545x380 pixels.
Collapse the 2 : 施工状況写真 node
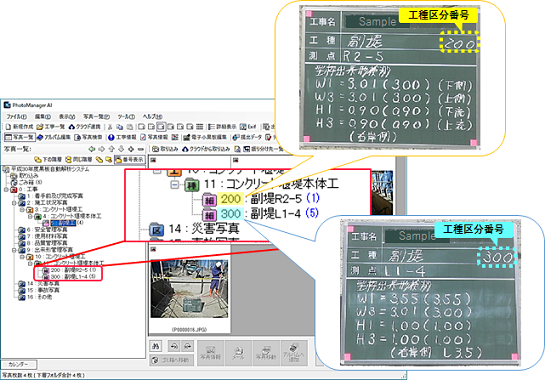click(x=14, y=203)
